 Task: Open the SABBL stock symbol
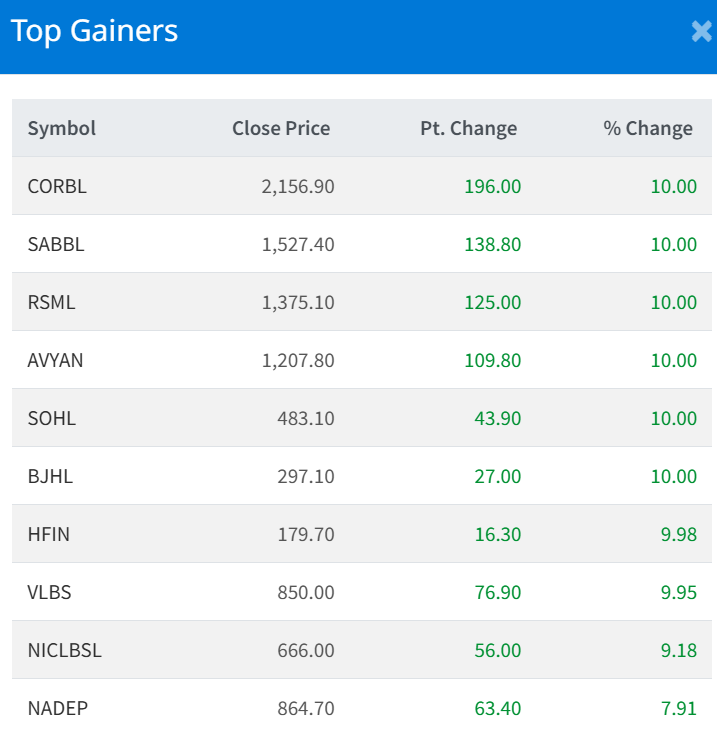click(56, 244)
